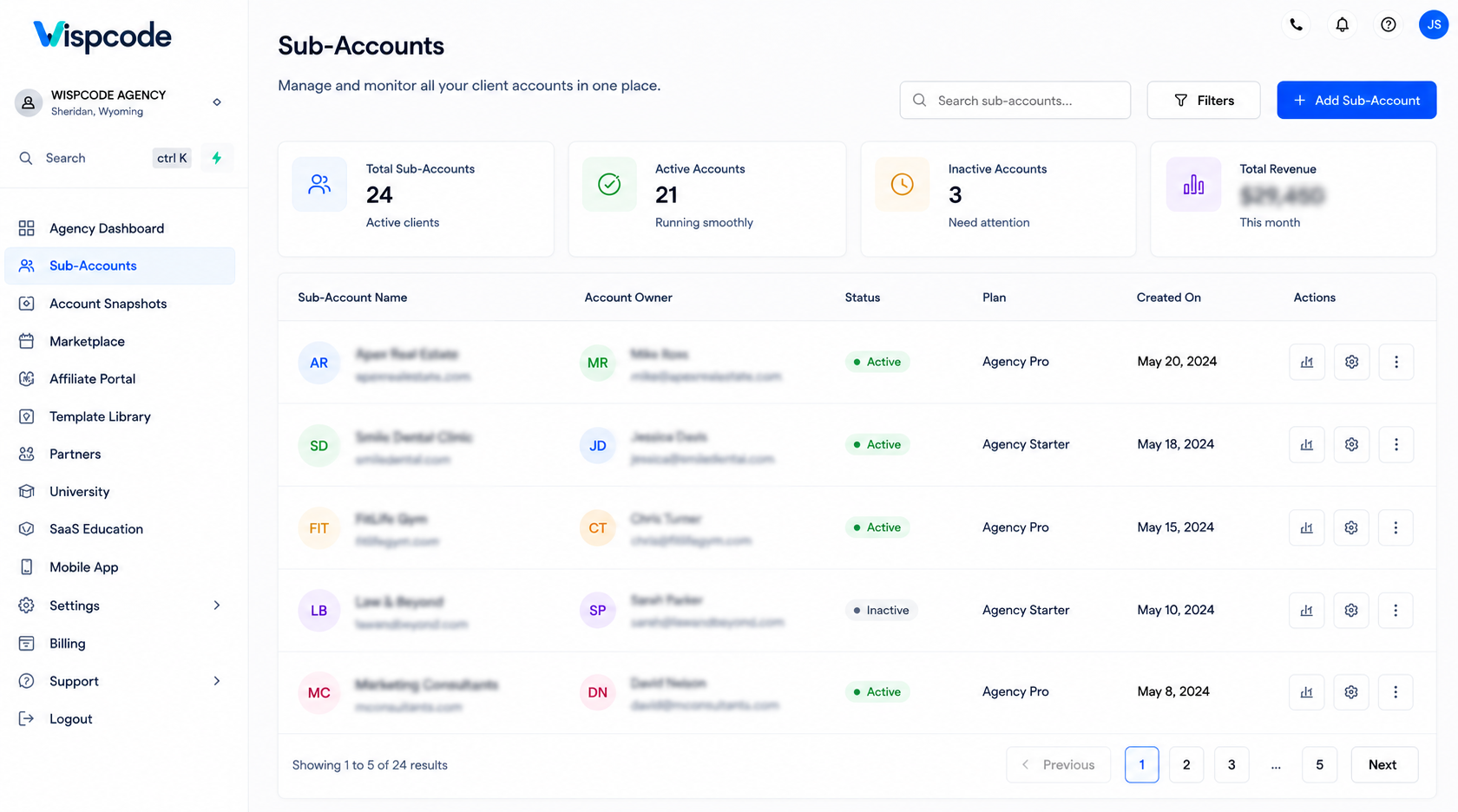
Task: Open the JS user profile avatar
Action: point(1434,24)
